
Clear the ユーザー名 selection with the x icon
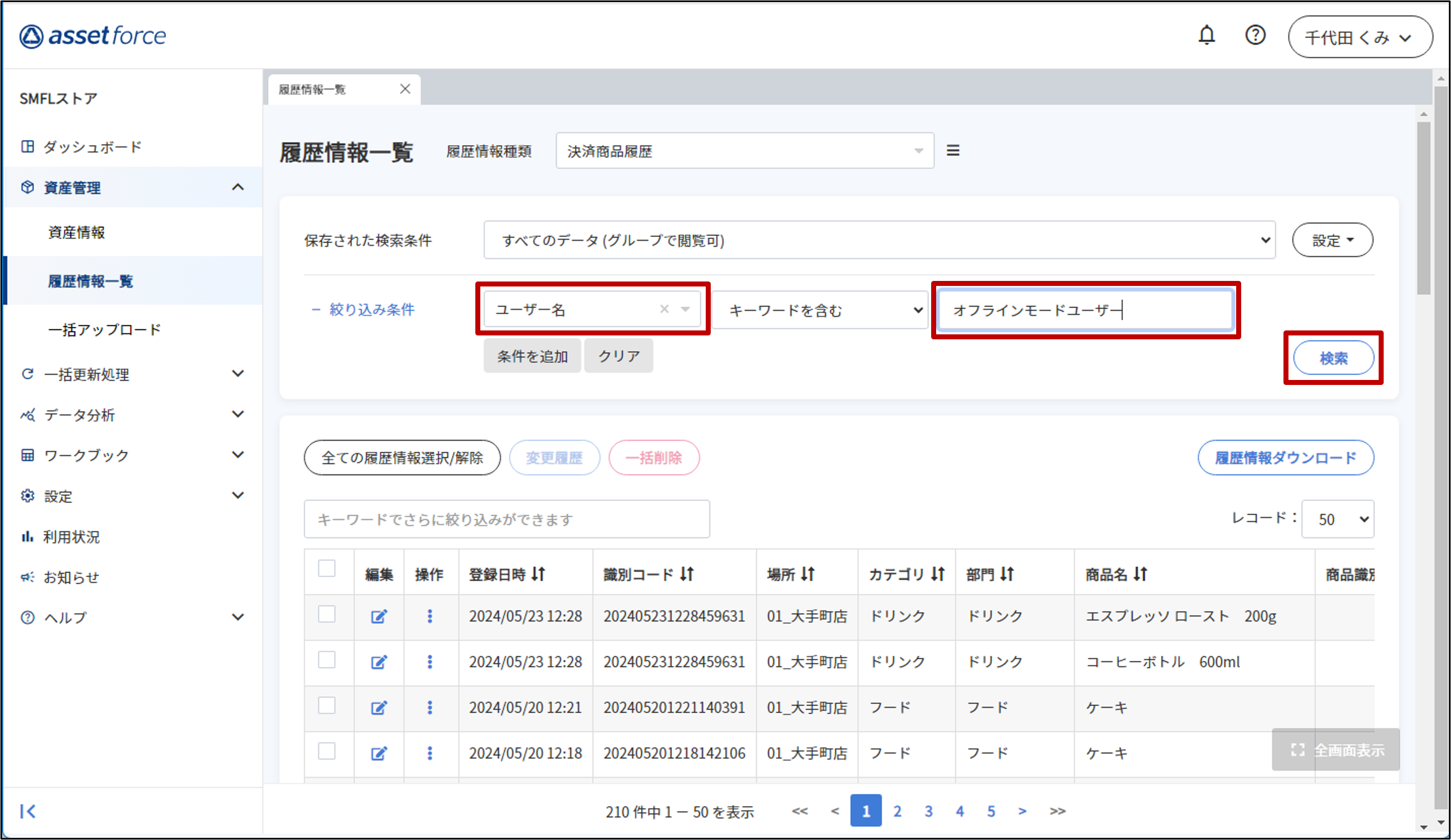pos(664,309)
